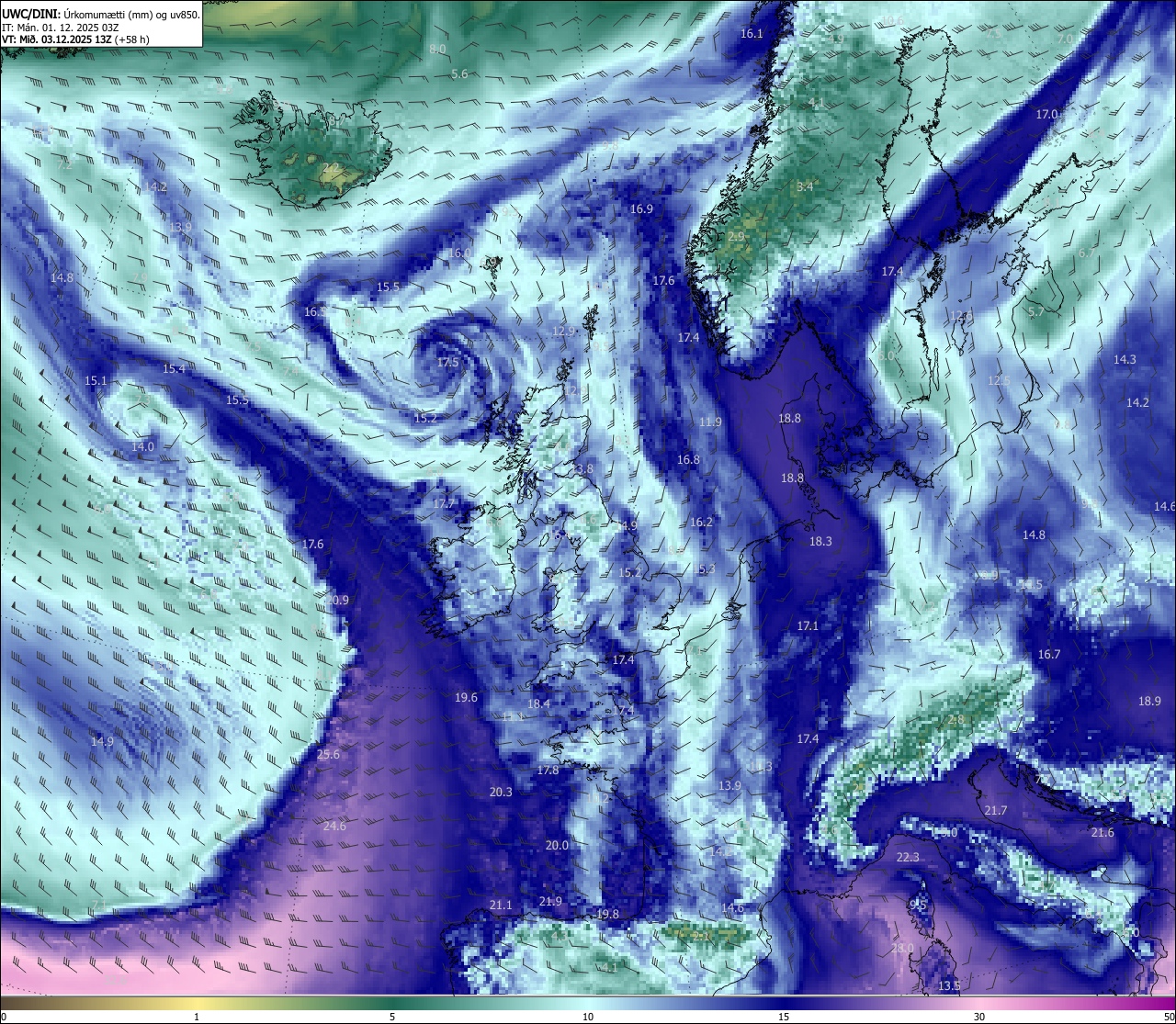Click the '1' tick on the colour scale
Viewport: 1176px width, 1024px height.
point(197,1017)
